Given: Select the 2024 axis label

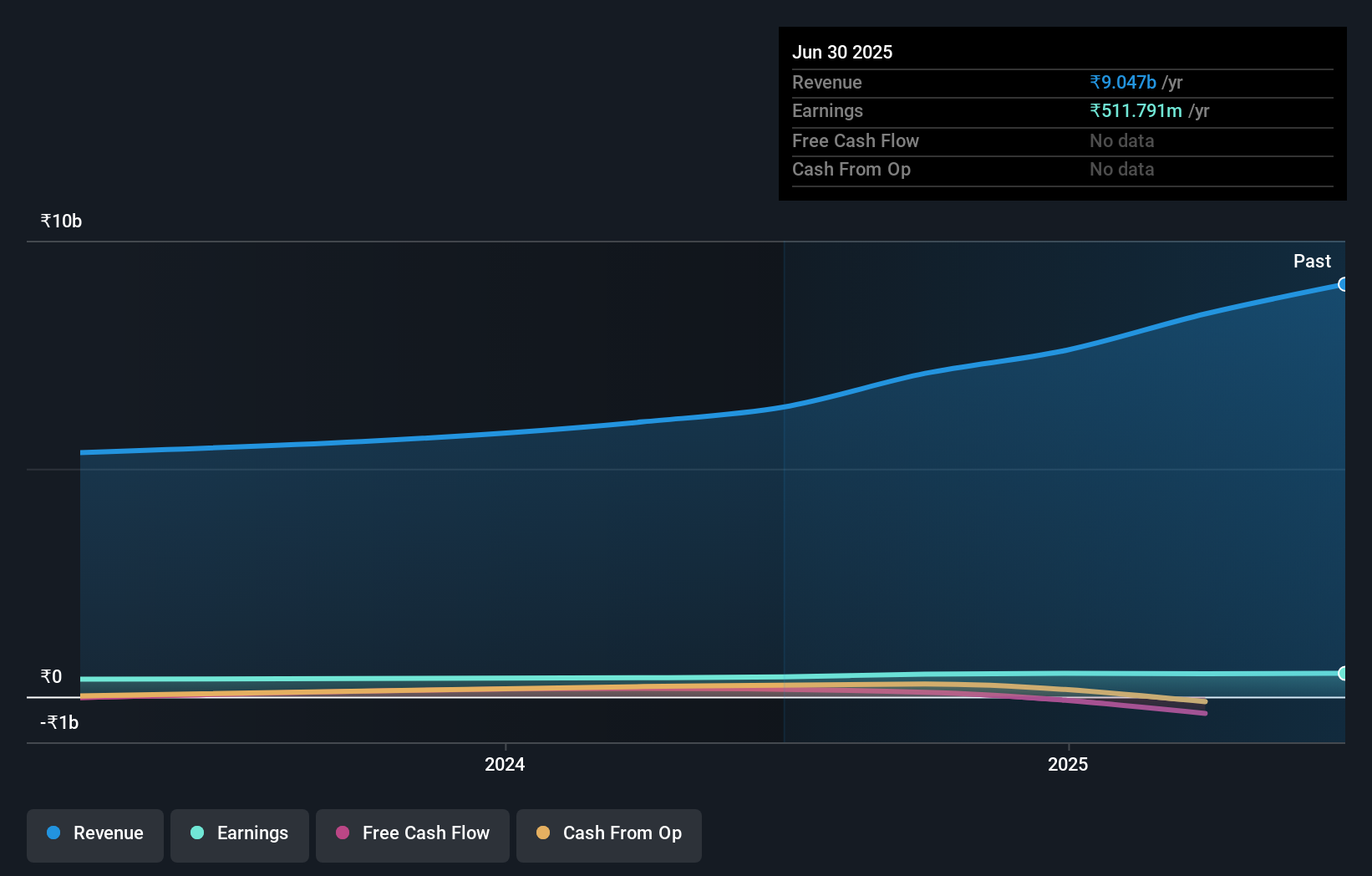Looking at the screenshot, I should point(504,763).
